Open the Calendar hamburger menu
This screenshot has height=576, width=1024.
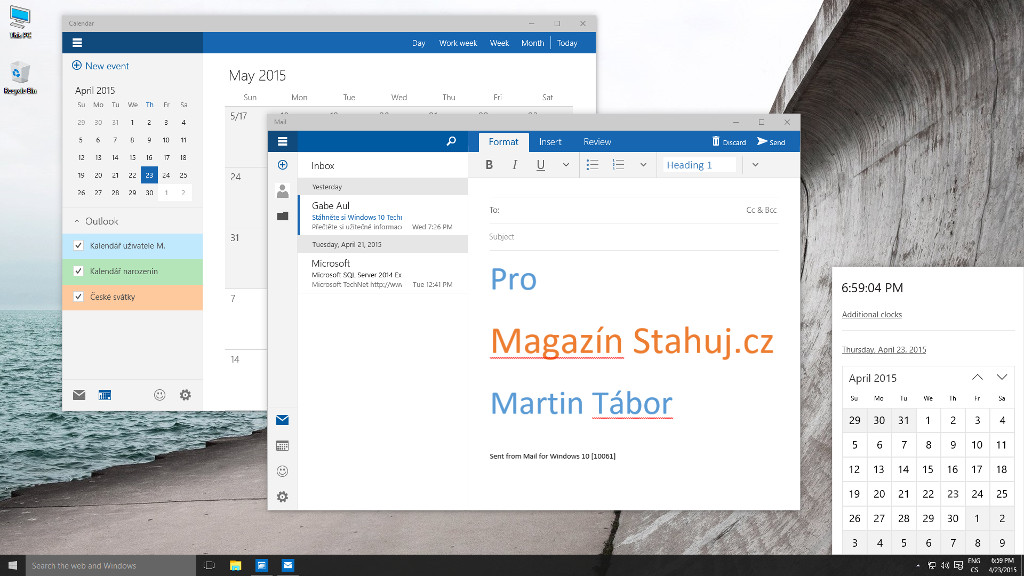77,43
